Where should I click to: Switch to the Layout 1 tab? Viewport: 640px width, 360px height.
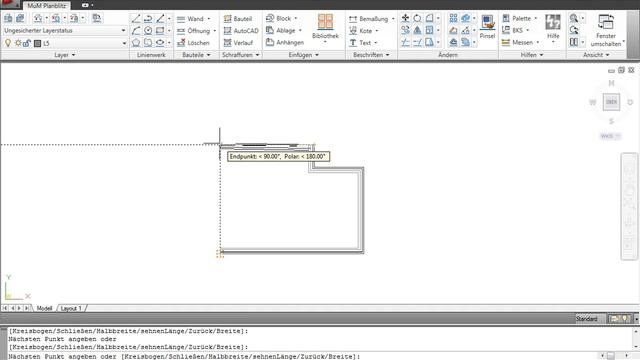[x=71, y=308]
